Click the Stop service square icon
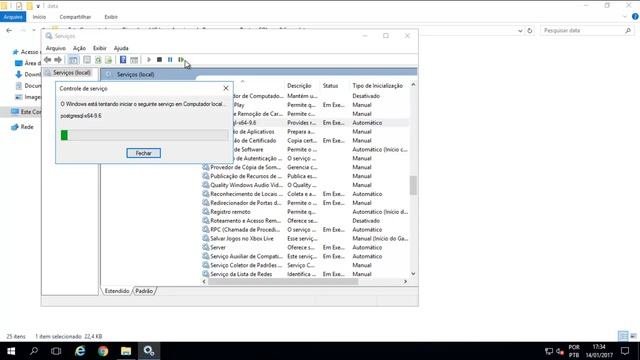Viewport: 640px width, 360px height. (x=160, y=60)
